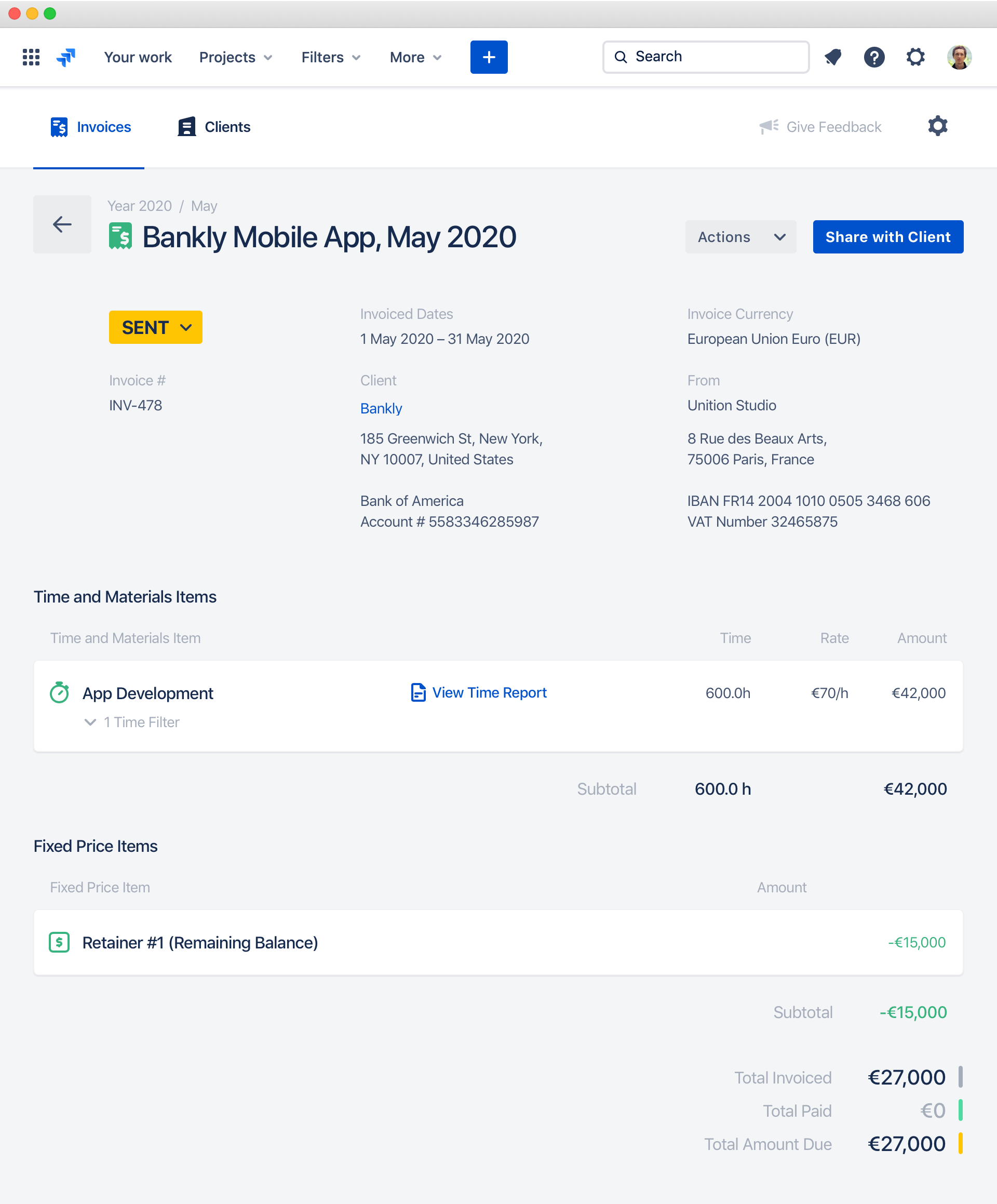Click Give Feedback link

point(833,127)
